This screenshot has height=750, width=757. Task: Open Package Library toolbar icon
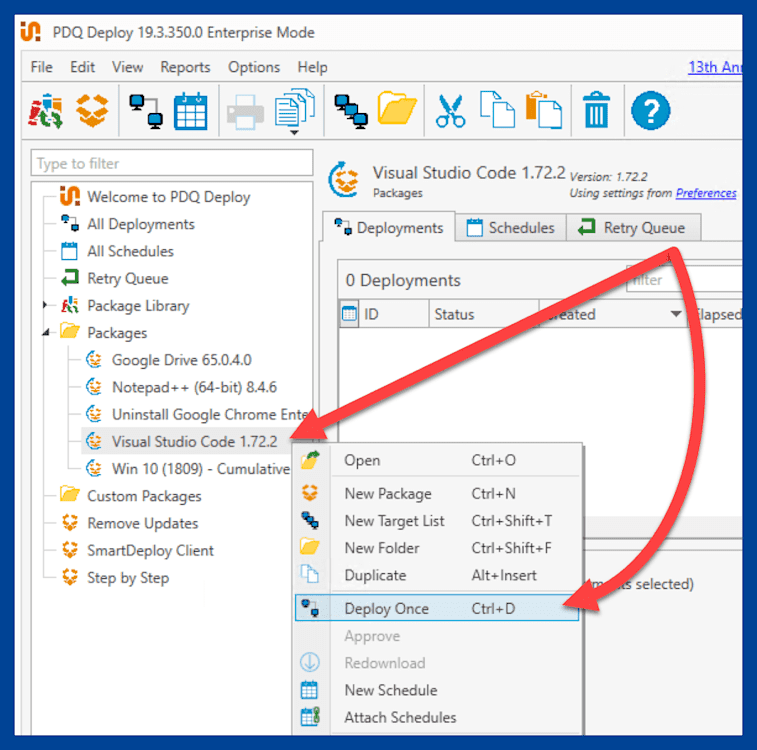tap(45, 111)
